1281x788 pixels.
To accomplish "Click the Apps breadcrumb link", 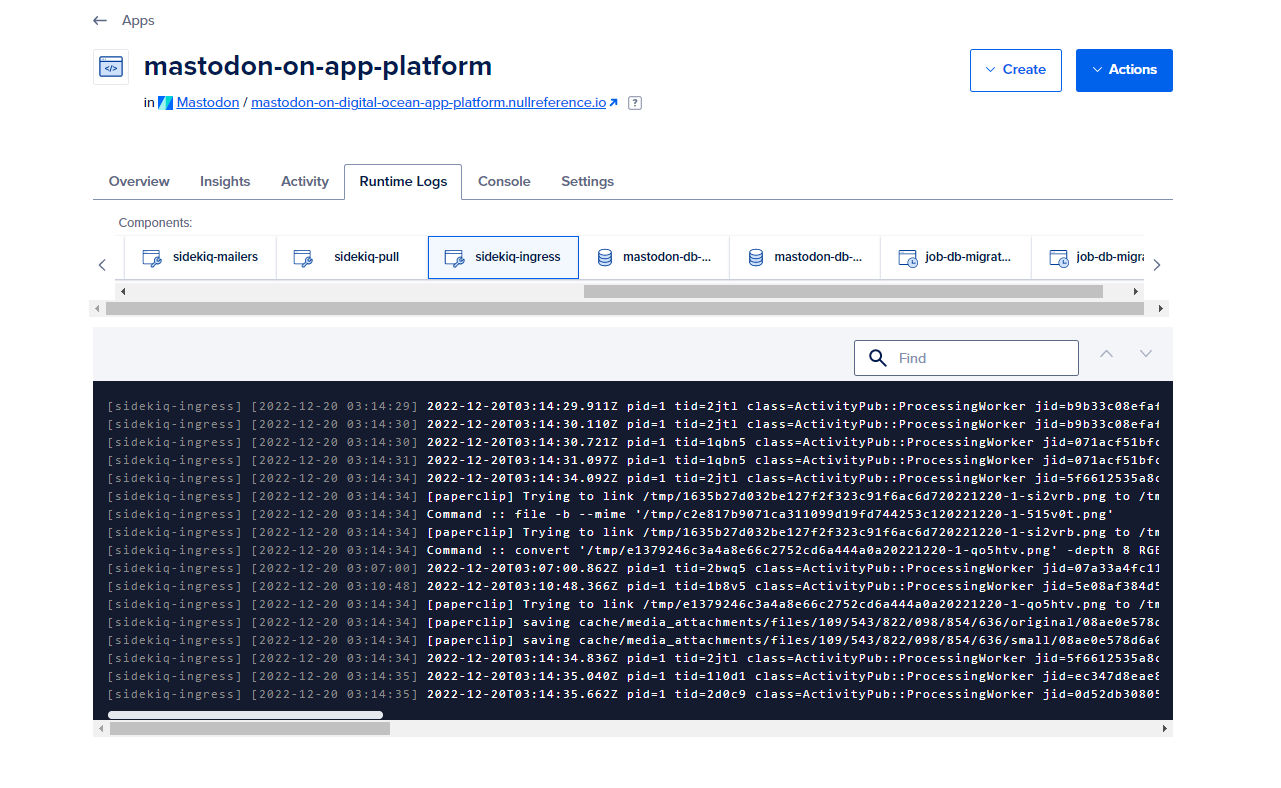I will [x=138, y=20].
